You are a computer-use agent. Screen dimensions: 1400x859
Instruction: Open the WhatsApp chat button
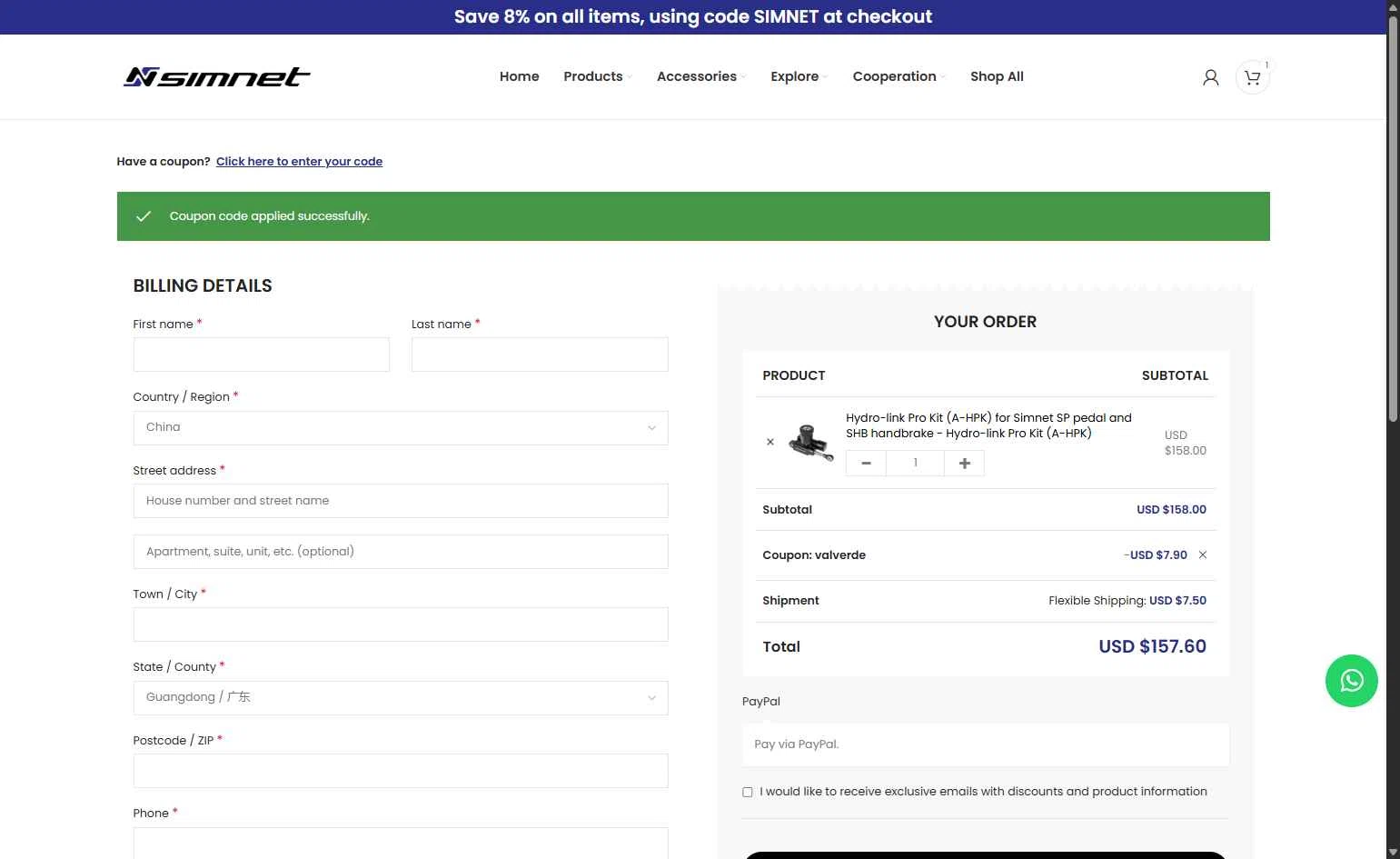tap(1351, 681)
